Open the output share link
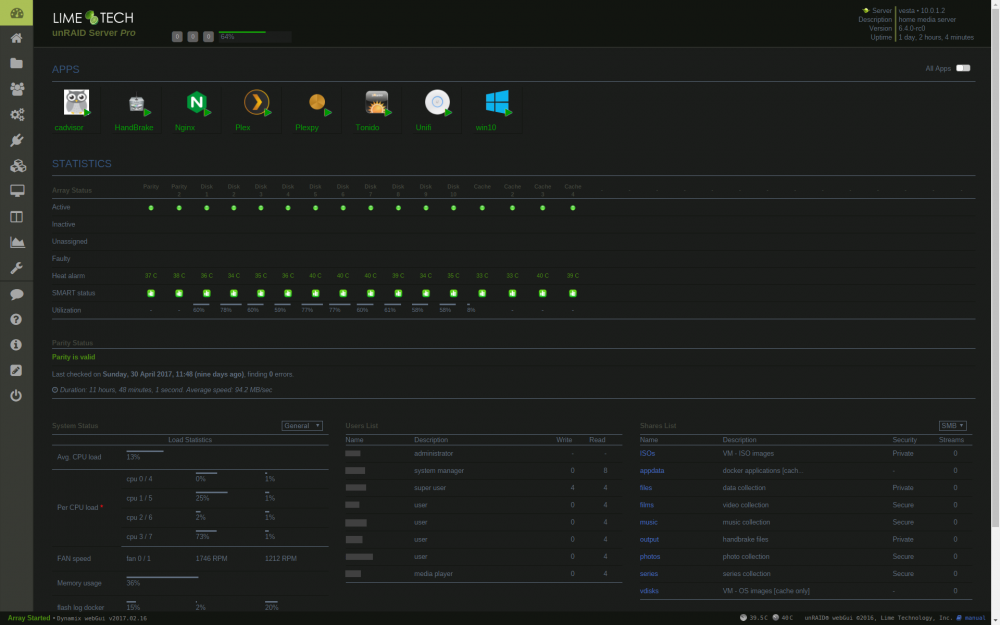Viewport: 1000px width, 625px height. [649, 540]
